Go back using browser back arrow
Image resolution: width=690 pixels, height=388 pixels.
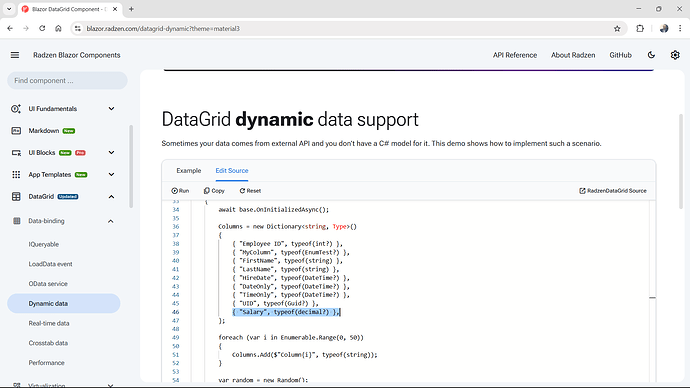click(x=10, y=29)
